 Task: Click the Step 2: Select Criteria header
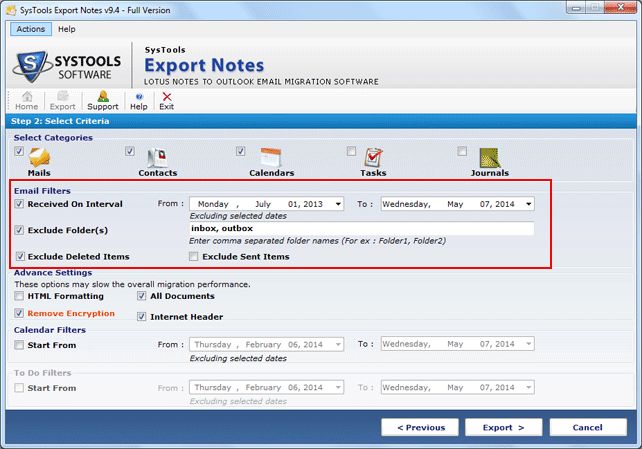pyautogui.click(x=60, y=121)
